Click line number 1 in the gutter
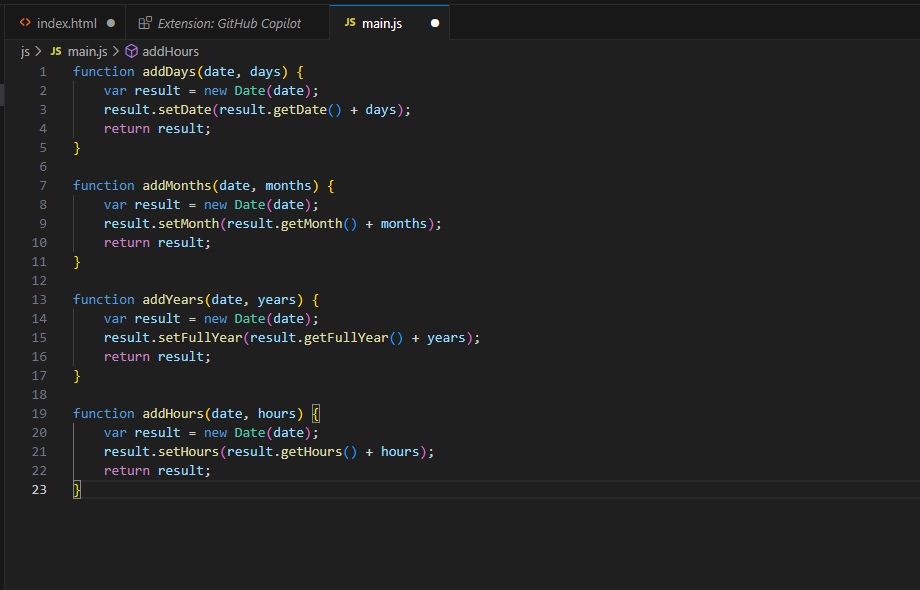The width and height of the screenshot is (920, 590). click(43, 72)
